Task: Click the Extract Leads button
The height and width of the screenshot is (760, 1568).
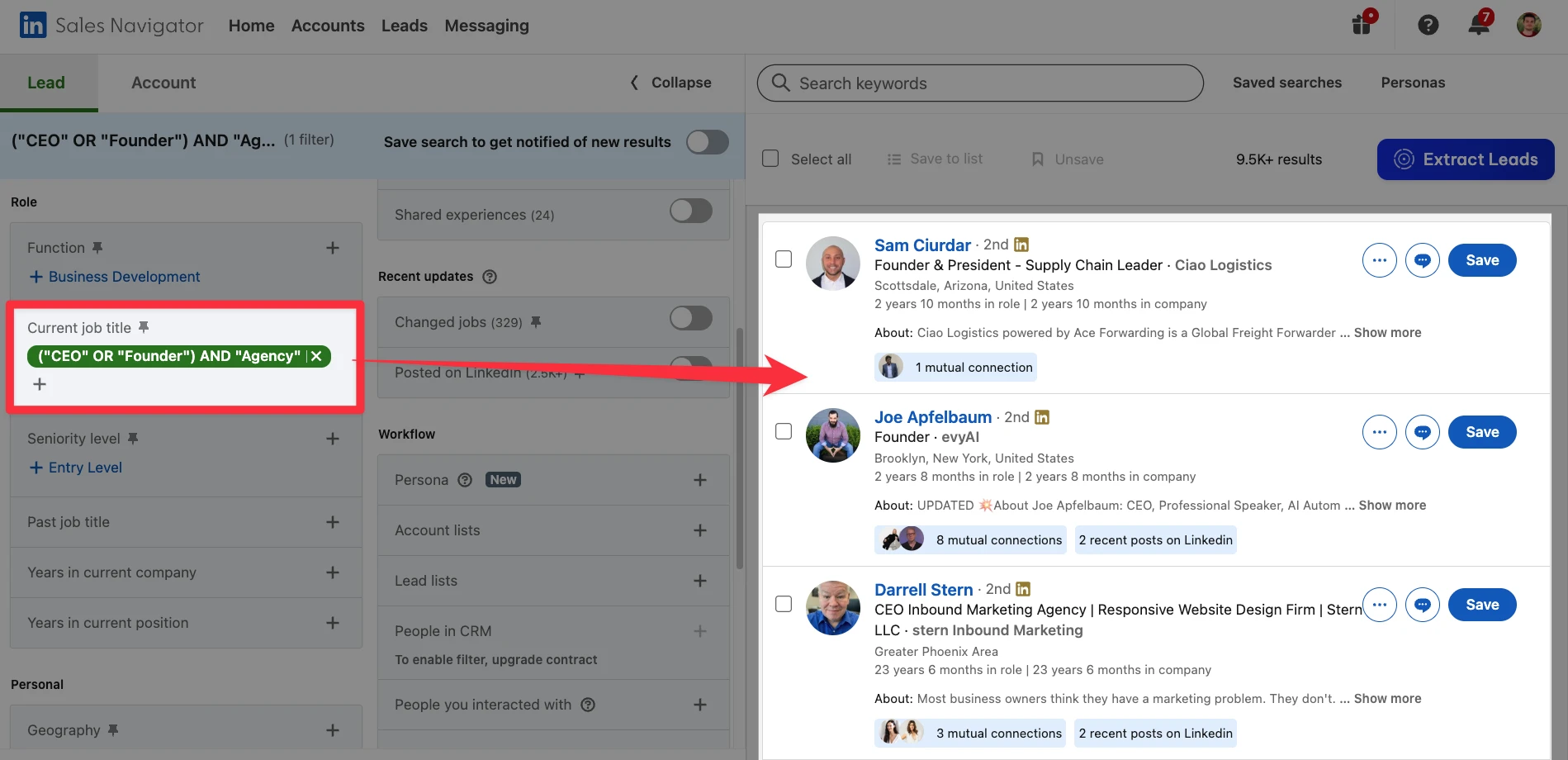Action: point(1466,159)
